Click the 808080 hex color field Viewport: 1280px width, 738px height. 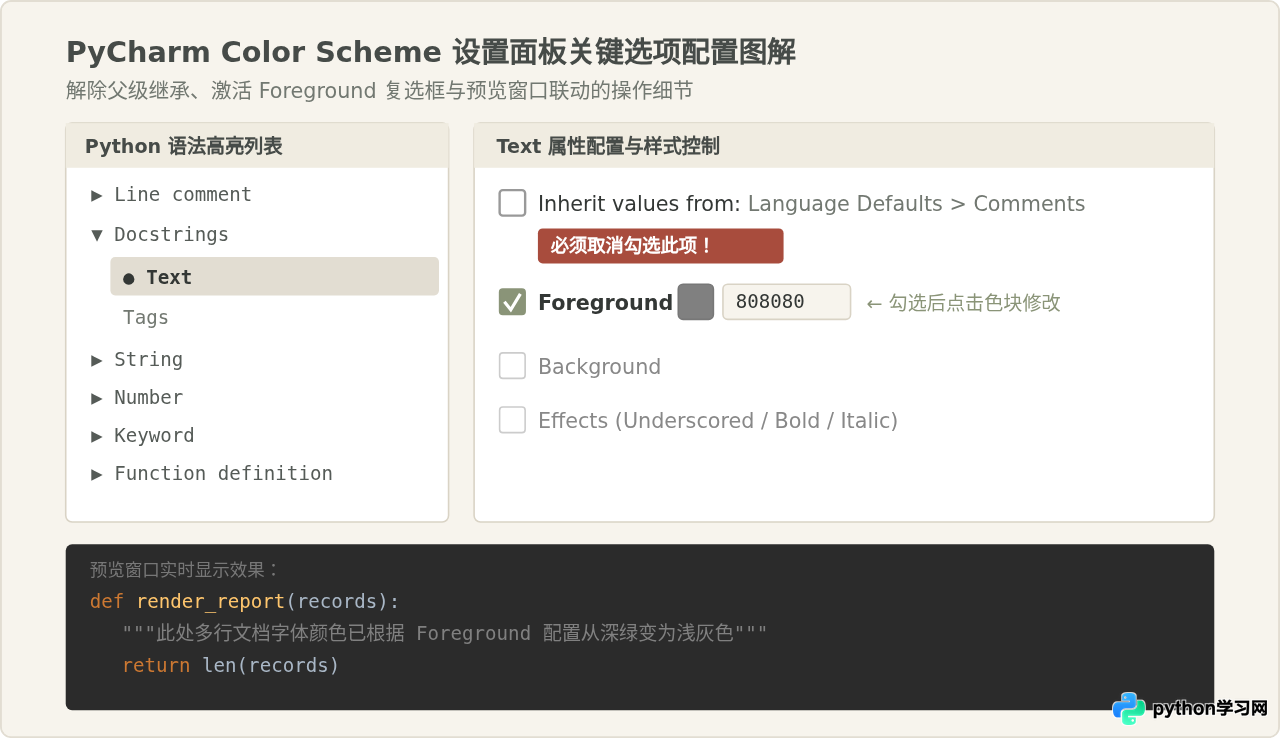tap(787, 302)
